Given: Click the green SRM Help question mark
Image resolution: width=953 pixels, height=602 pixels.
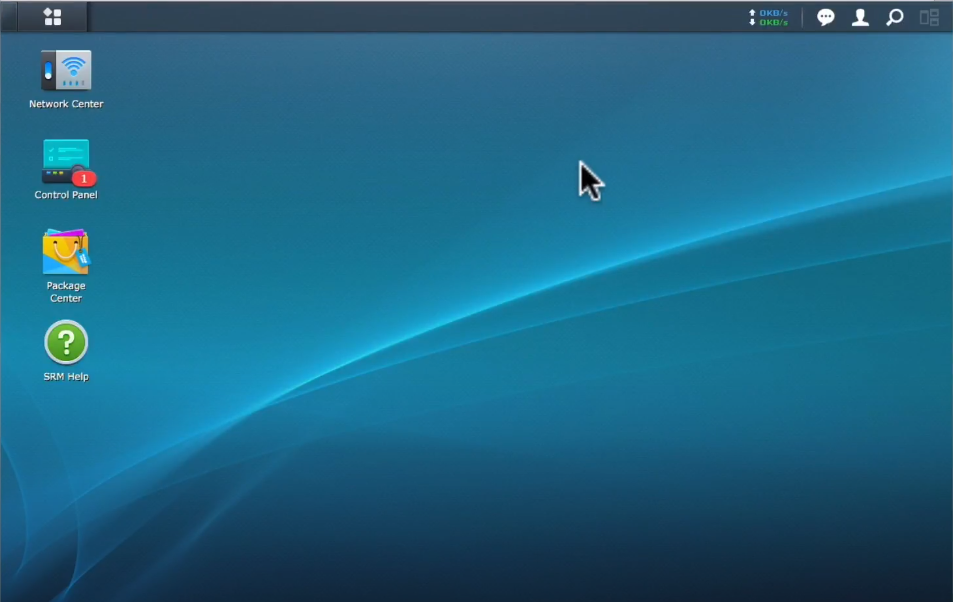Looking at the screenshot, I should [66, 343].
